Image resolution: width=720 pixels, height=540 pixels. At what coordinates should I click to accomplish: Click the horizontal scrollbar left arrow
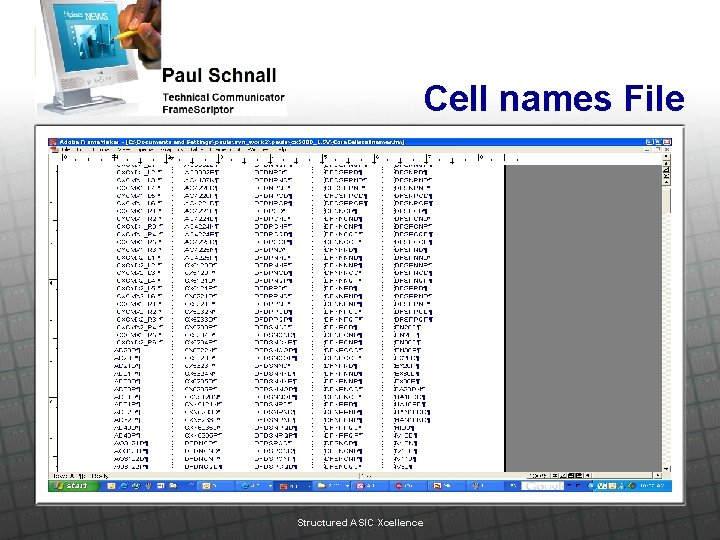pyautogui.click(x=588, y=476)
